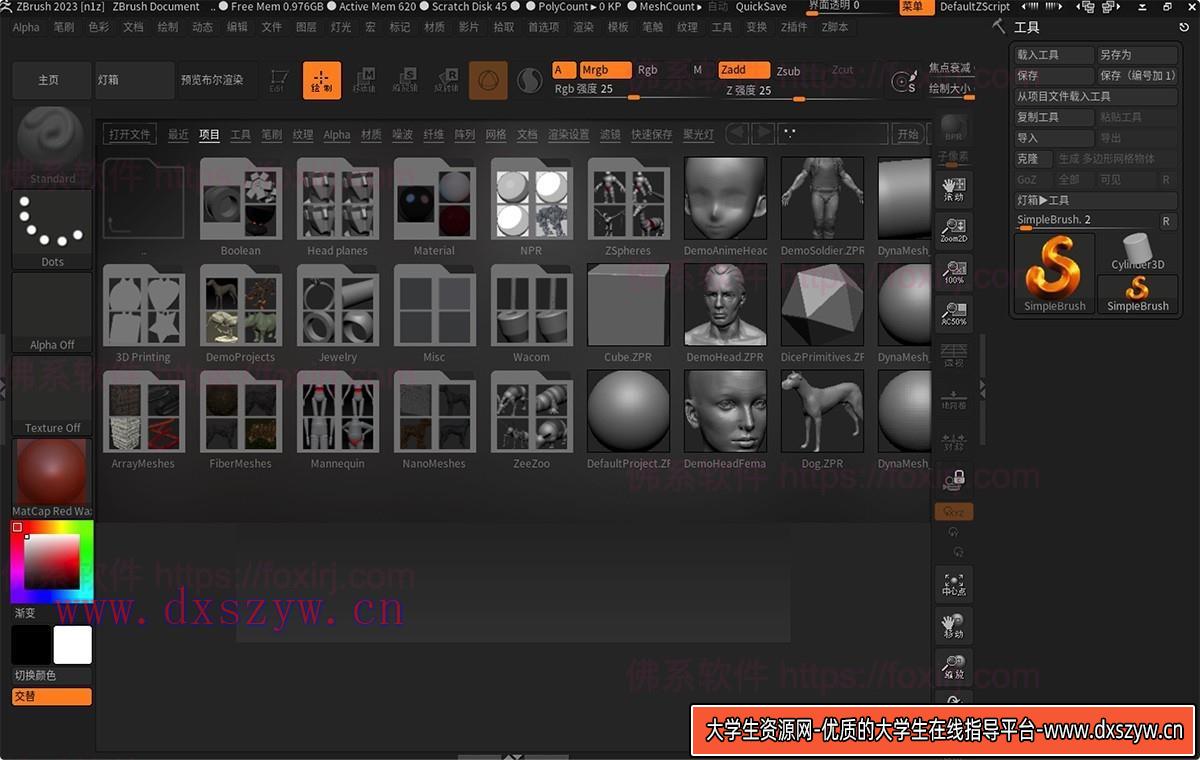Open the Z插件 menu
The height and width of the screenshot is (760, 1200).
coord(794,27)
